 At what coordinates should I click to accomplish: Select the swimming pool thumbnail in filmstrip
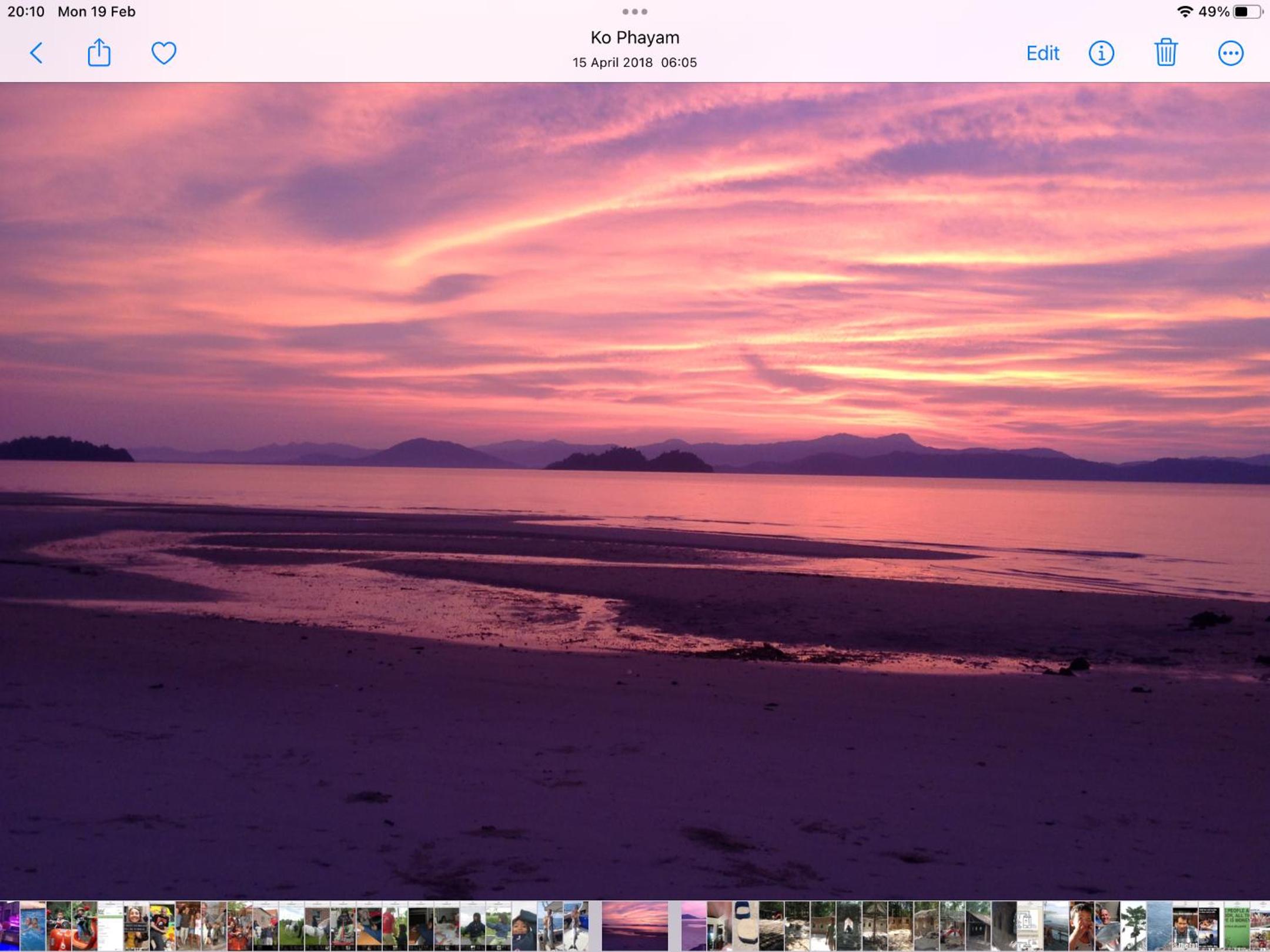coord(32,926)
